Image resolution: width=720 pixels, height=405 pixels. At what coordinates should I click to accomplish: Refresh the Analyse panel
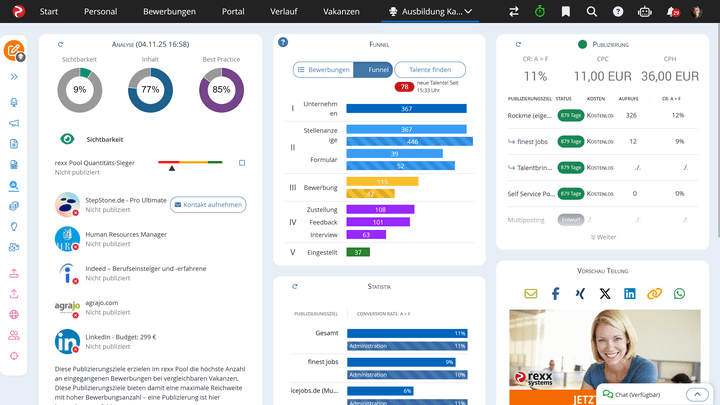[x=61, y=45]
